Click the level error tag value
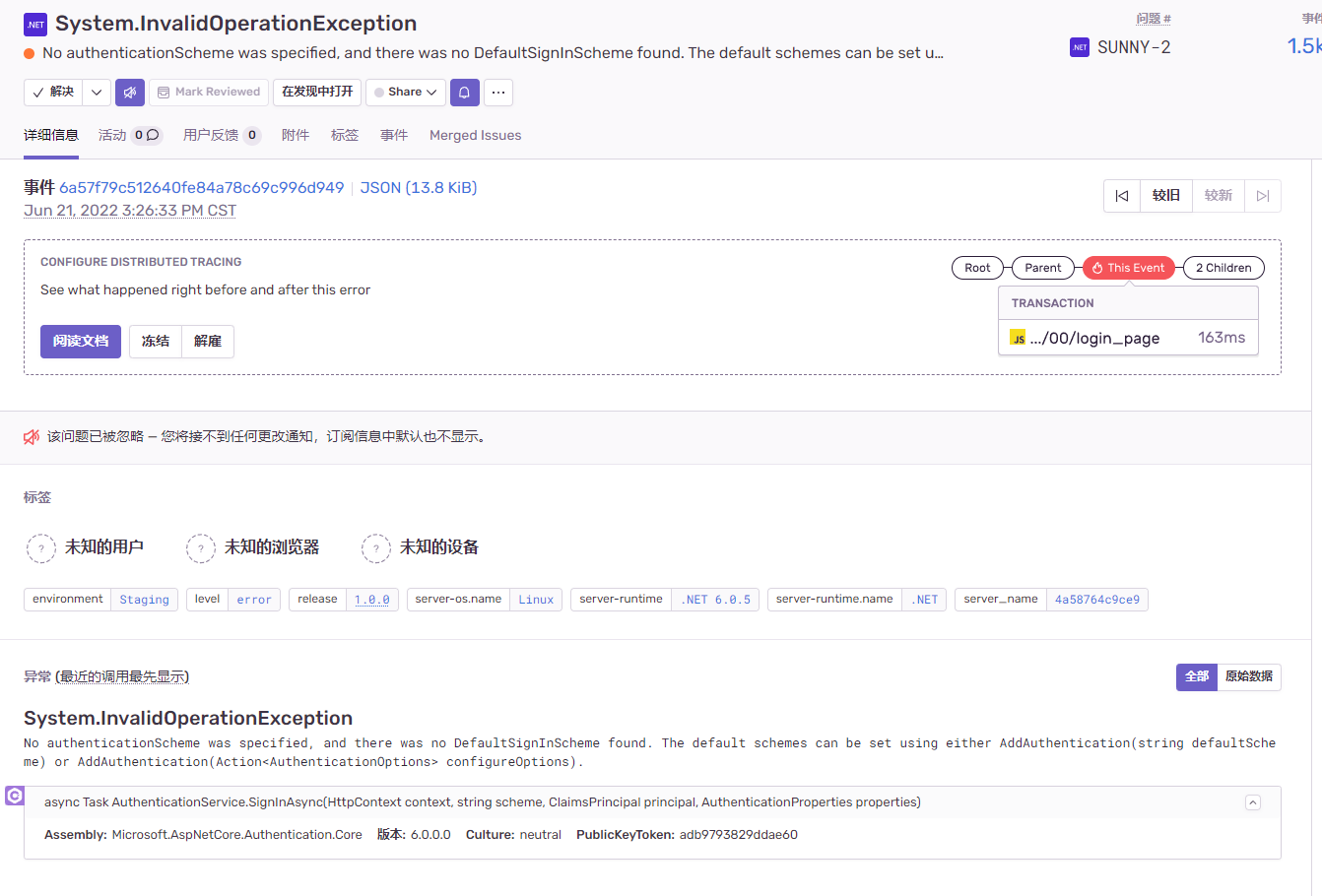The image size is (1322, 896). pyautogui.click(x=254, y=600)
